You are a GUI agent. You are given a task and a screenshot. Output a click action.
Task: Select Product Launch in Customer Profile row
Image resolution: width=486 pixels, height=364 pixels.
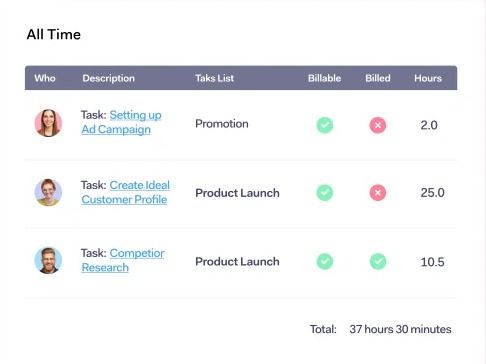point(237,193)
